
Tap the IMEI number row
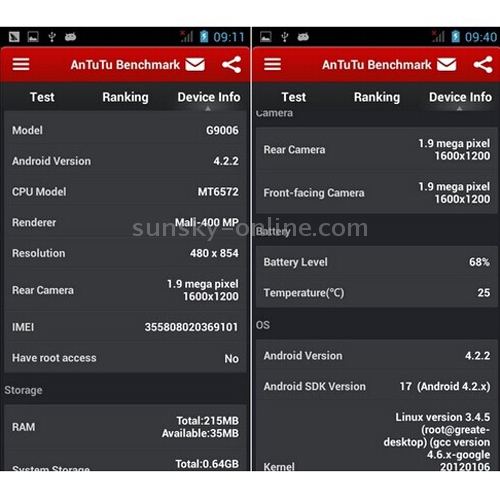point(125,327)
